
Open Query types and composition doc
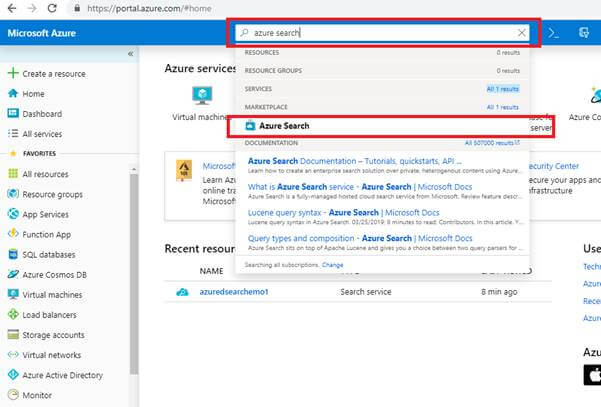coord(360,238)
